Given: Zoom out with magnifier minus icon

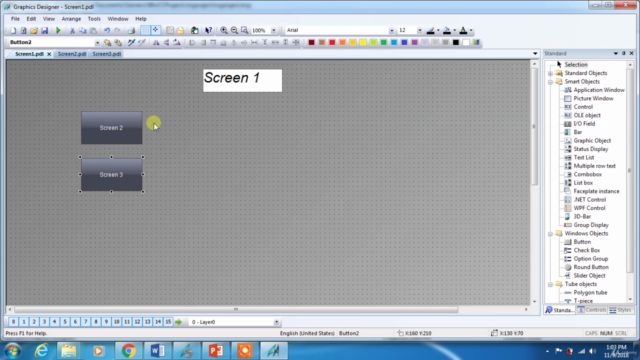Looking at the screenshot, I should [234, 30].
